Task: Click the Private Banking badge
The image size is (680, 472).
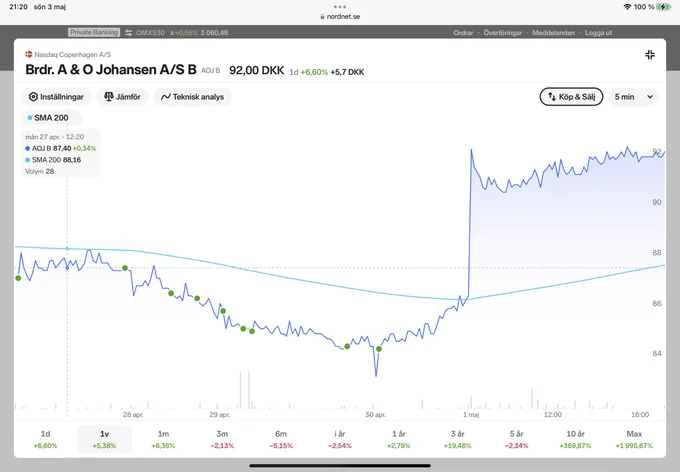Action: [94, 32]
